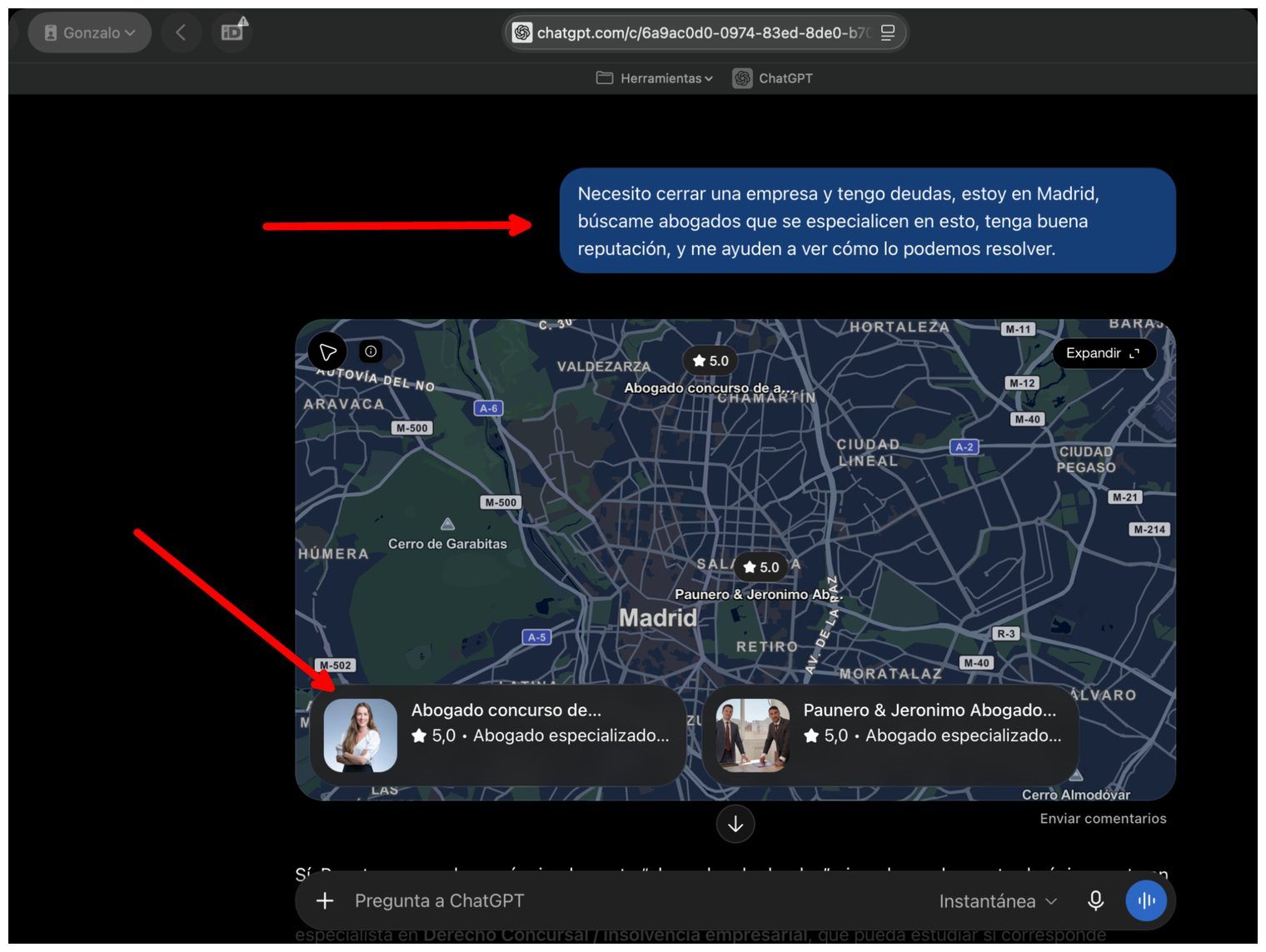This screenshot has height=952, width=1266.
Task: Click the VALDEZARZA district label
Action: pyautogui.click(x=604, y=366)
